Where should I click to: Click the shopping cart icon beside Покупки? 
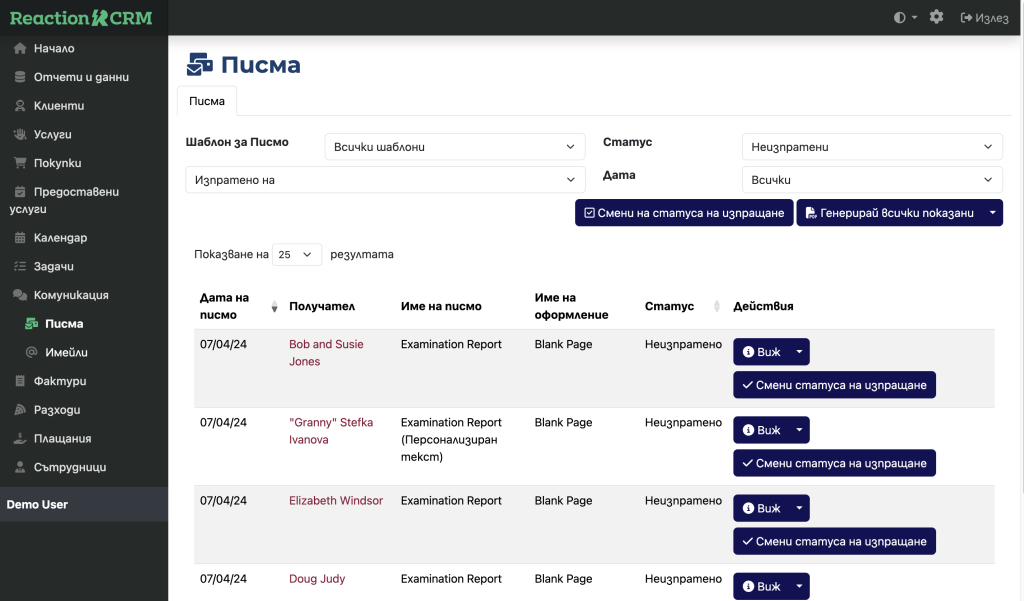(20, 163)
